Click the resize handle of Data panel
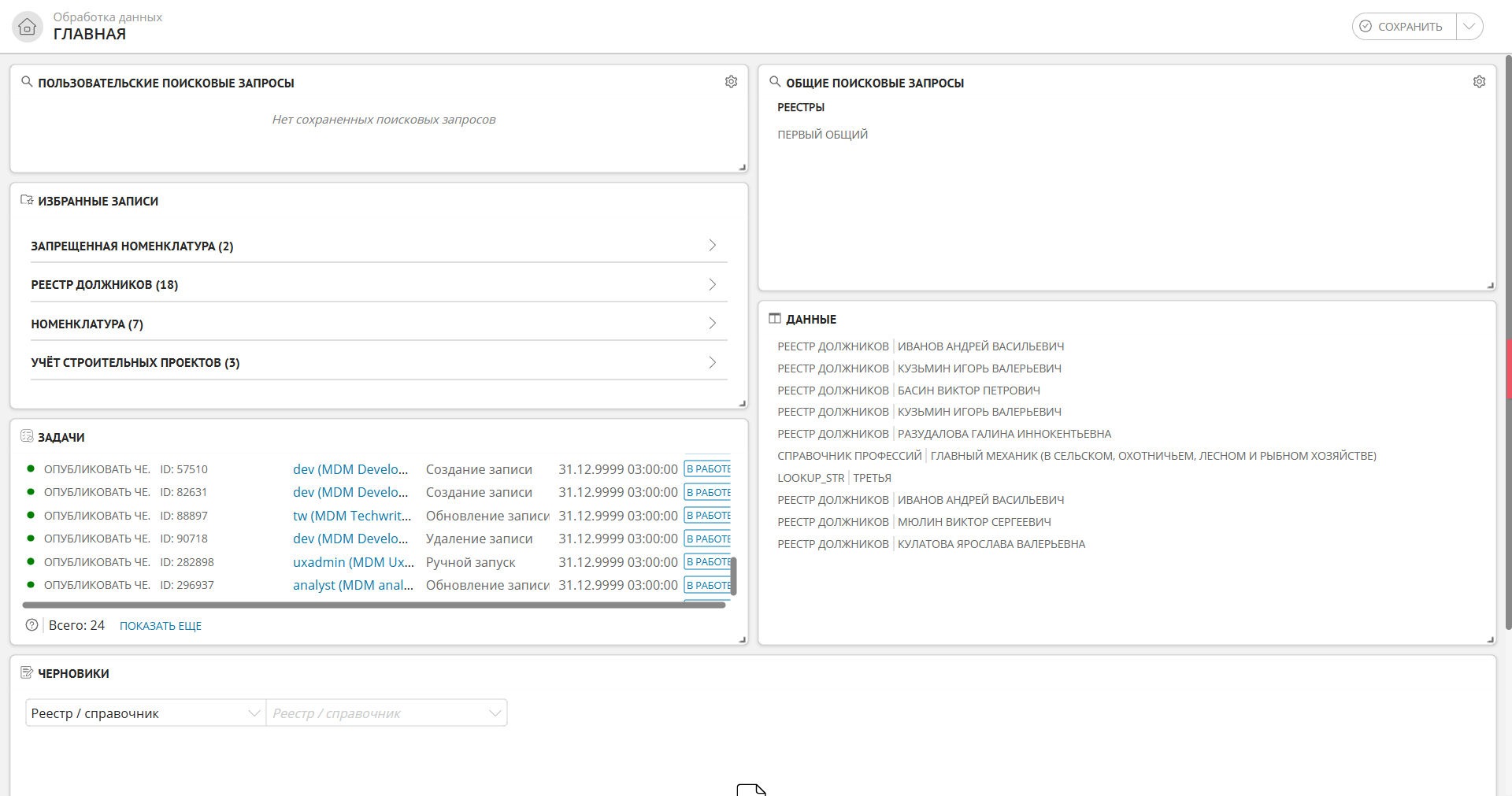1512x796 pixels. click(1490, 639)
